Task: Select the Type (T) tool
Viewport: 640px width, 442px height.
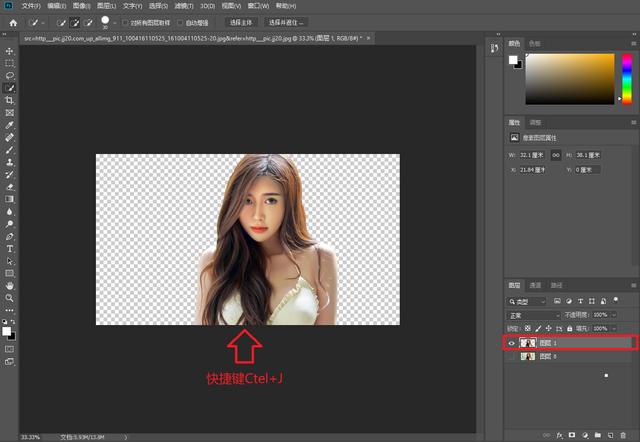Action: (x=10, y=248)
